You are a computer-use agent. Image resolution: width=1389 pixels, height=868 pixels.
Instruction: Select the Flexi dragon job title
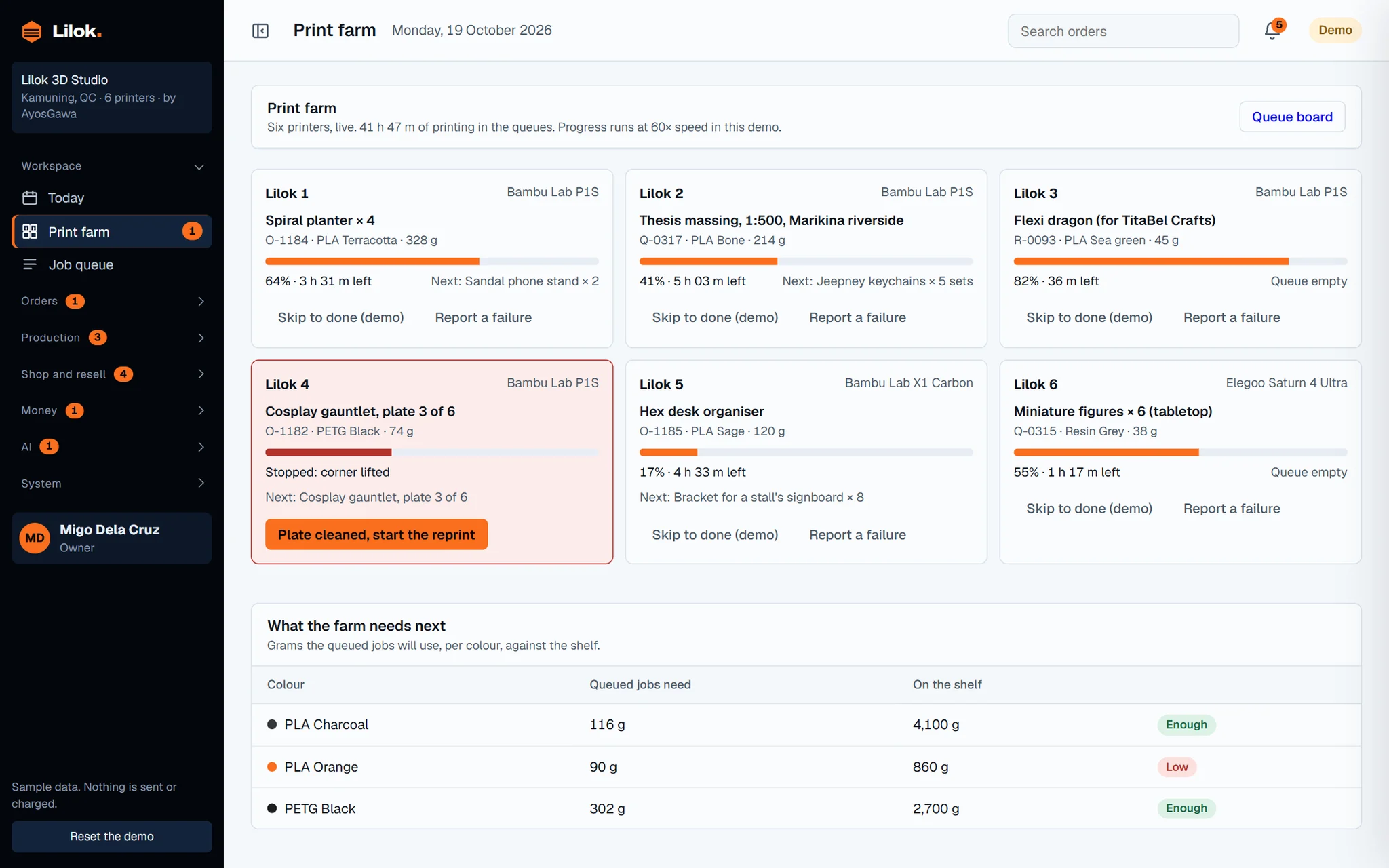(1114, 220)
